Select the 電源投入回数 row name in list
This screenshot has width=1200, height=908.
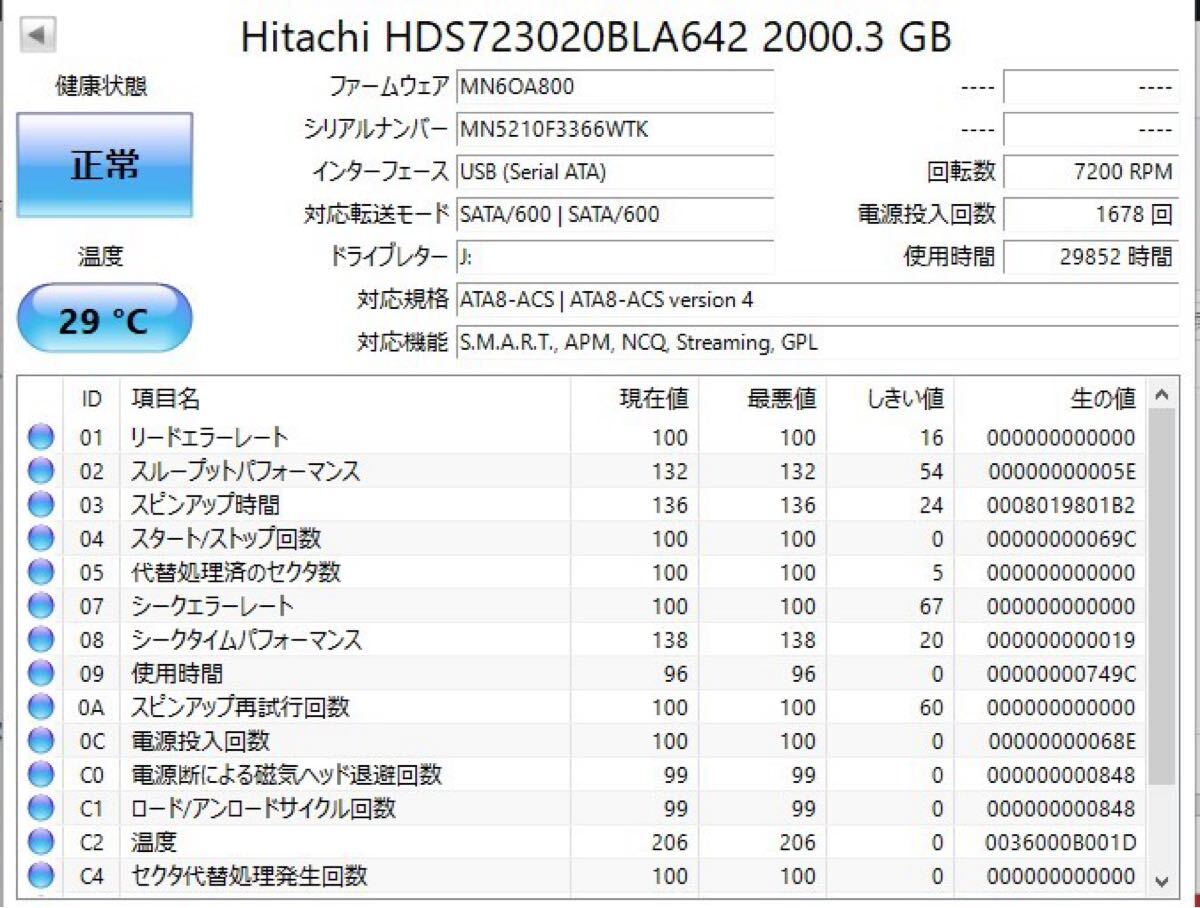201,742
